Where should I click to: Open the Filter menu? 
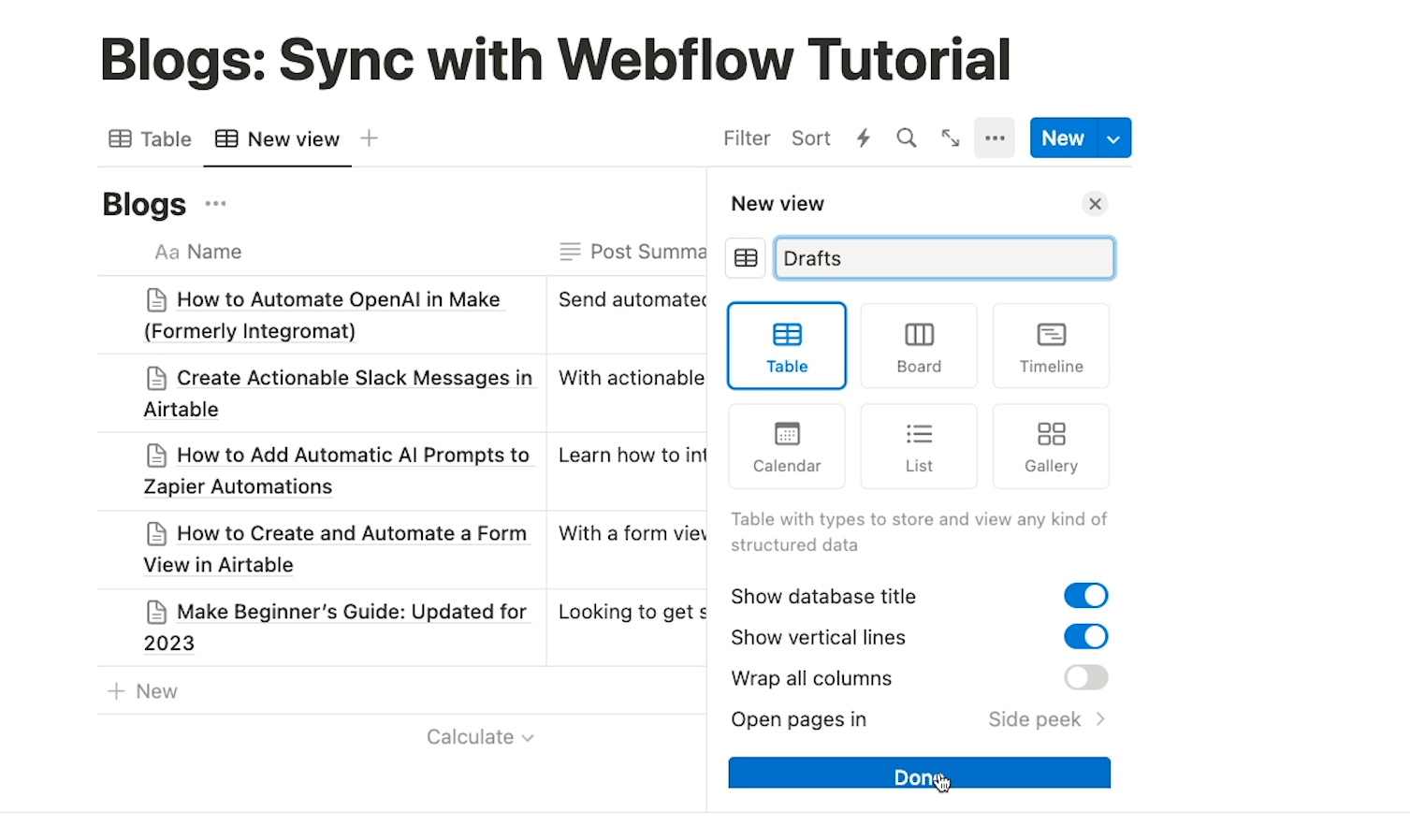pyautogui.click(x=747, y=138)
